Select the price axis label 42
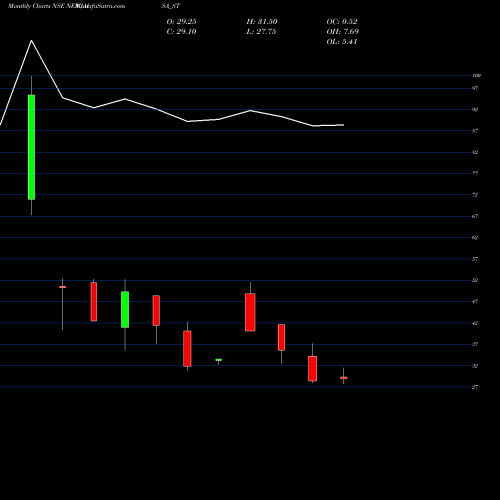This screenshot has width=500, height=500. (475, 323)
